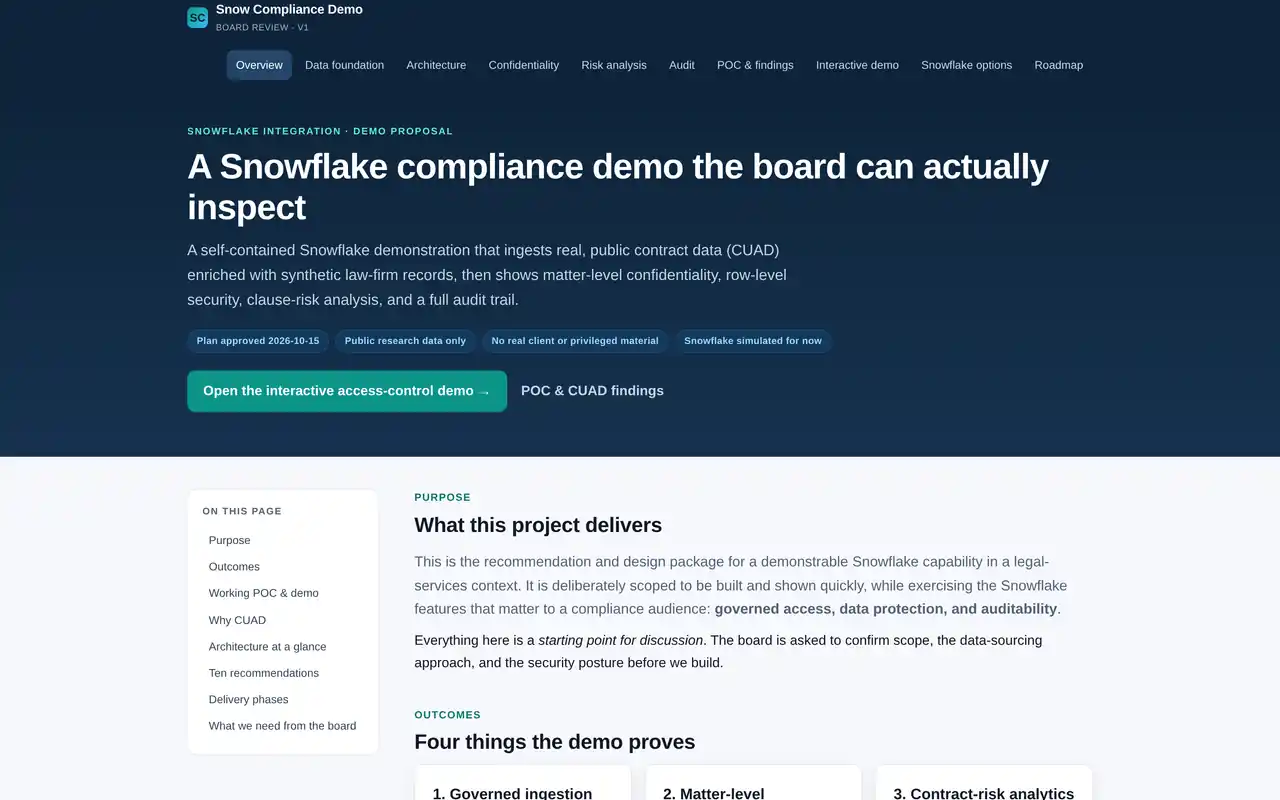Click the Snowflake simulated for now badge

coord(753,341)
